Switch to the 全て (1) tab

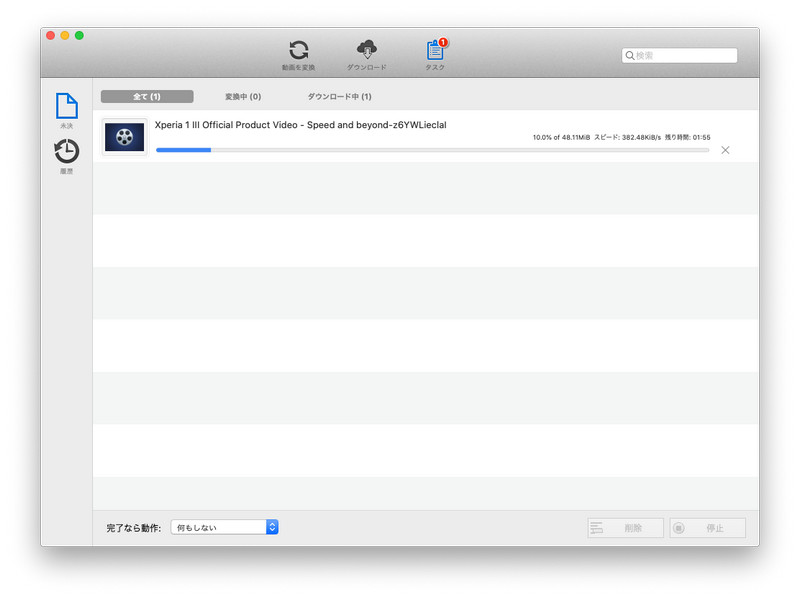147,96
